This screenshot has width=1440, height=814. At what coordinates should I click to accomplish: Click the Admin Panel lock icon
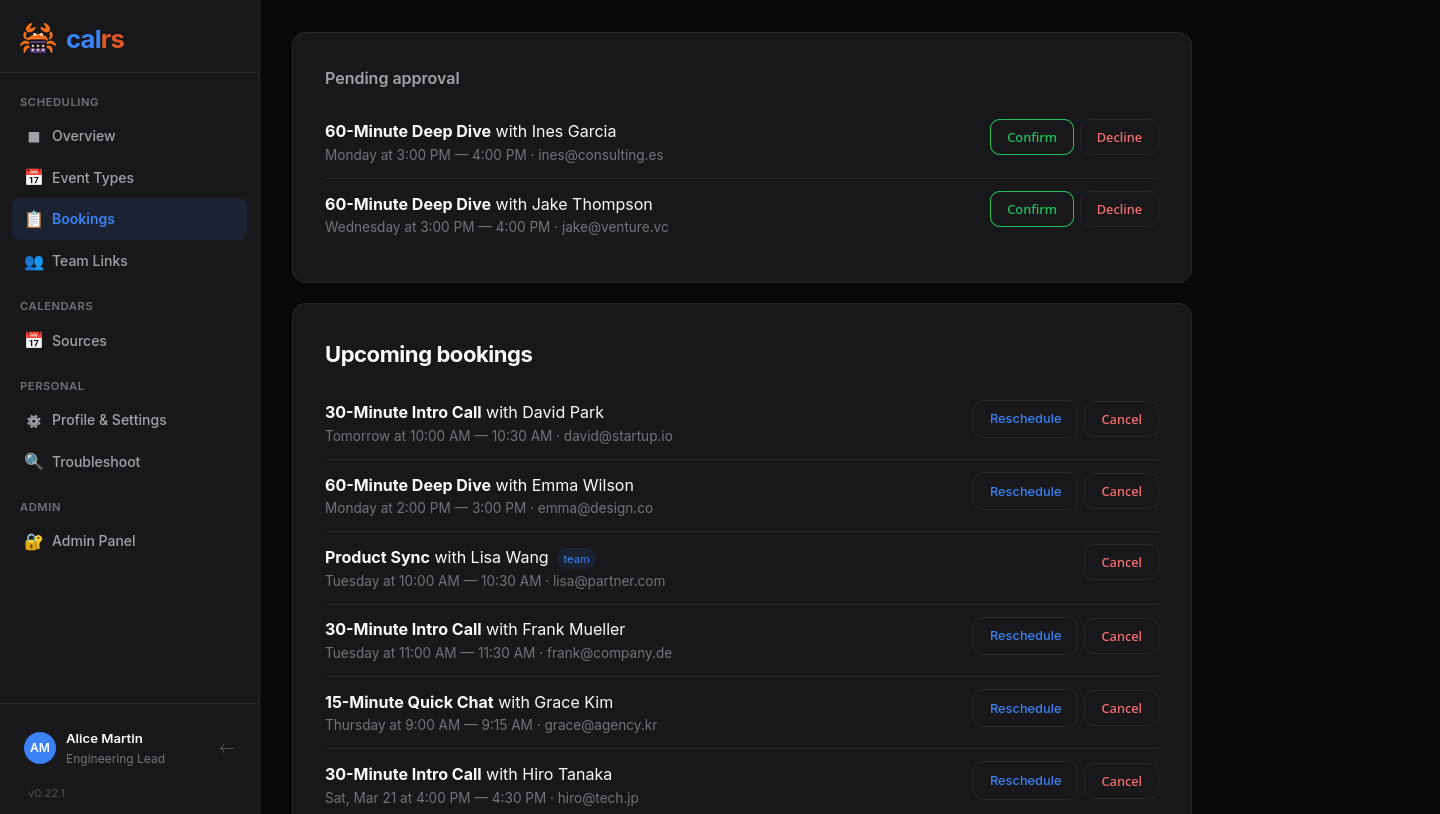pos(34,541)
